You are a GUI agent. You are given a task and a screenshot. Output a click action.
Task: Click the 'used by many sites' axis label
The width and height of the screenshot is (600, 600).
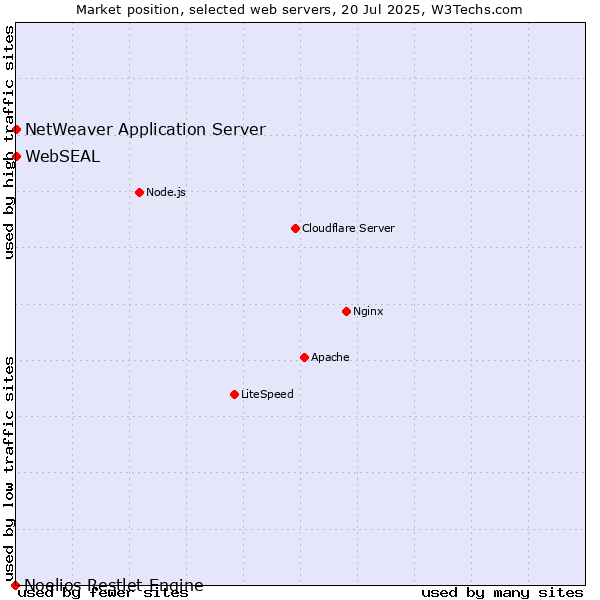pyautogui.click(x=502, y=593)
